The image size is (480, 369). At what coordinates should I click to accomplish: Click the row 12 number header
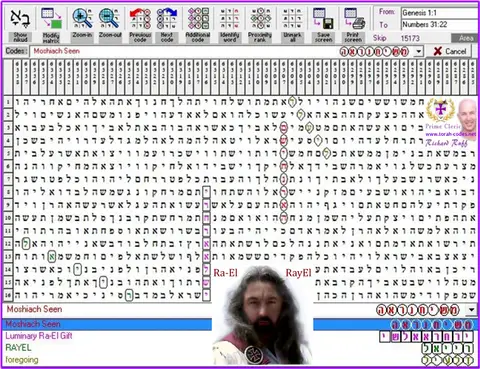click(8, 243)
